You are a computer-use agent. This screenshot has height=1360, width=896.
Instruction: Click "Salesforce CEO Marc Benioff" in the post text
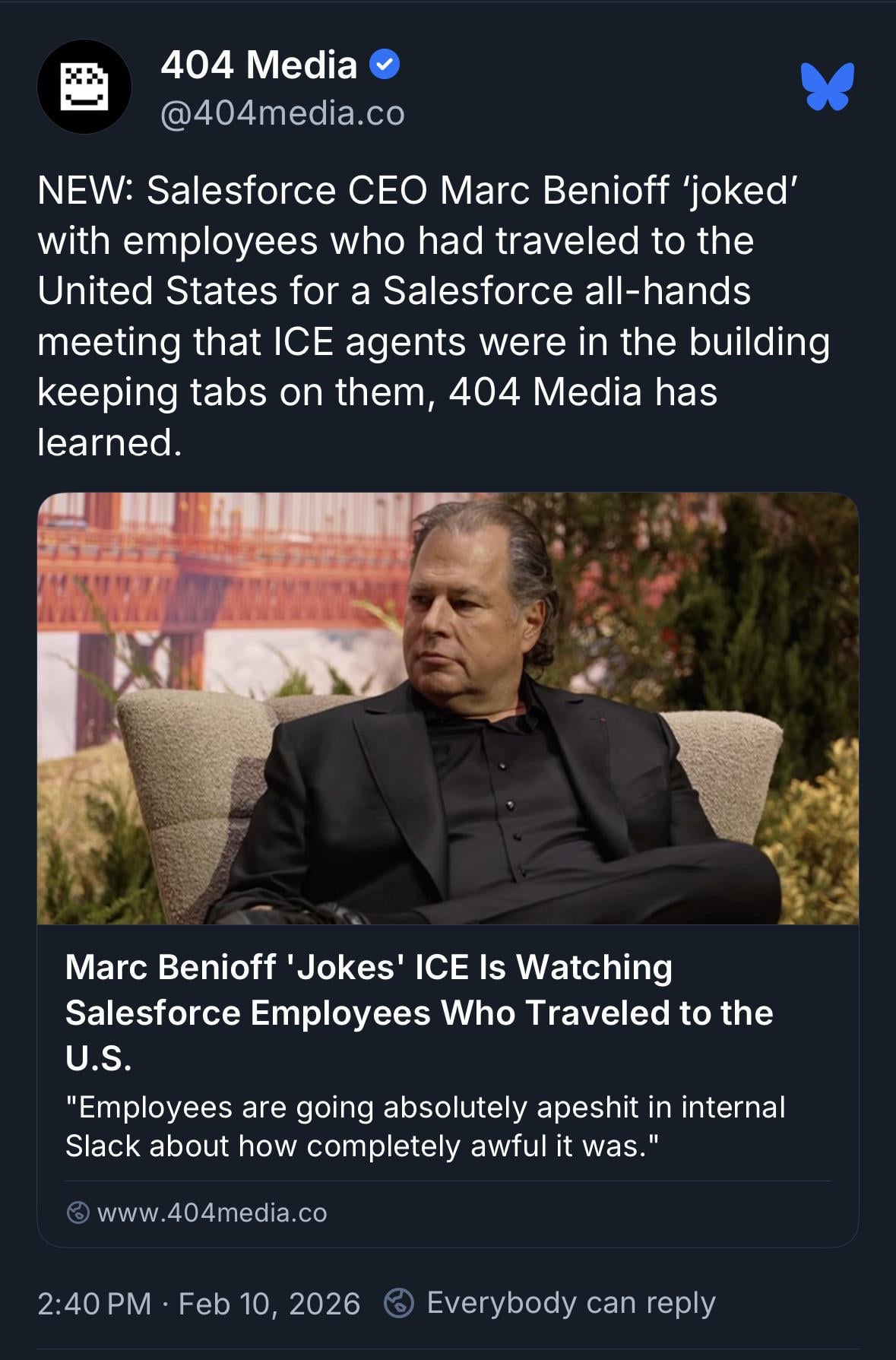point(408,190)
